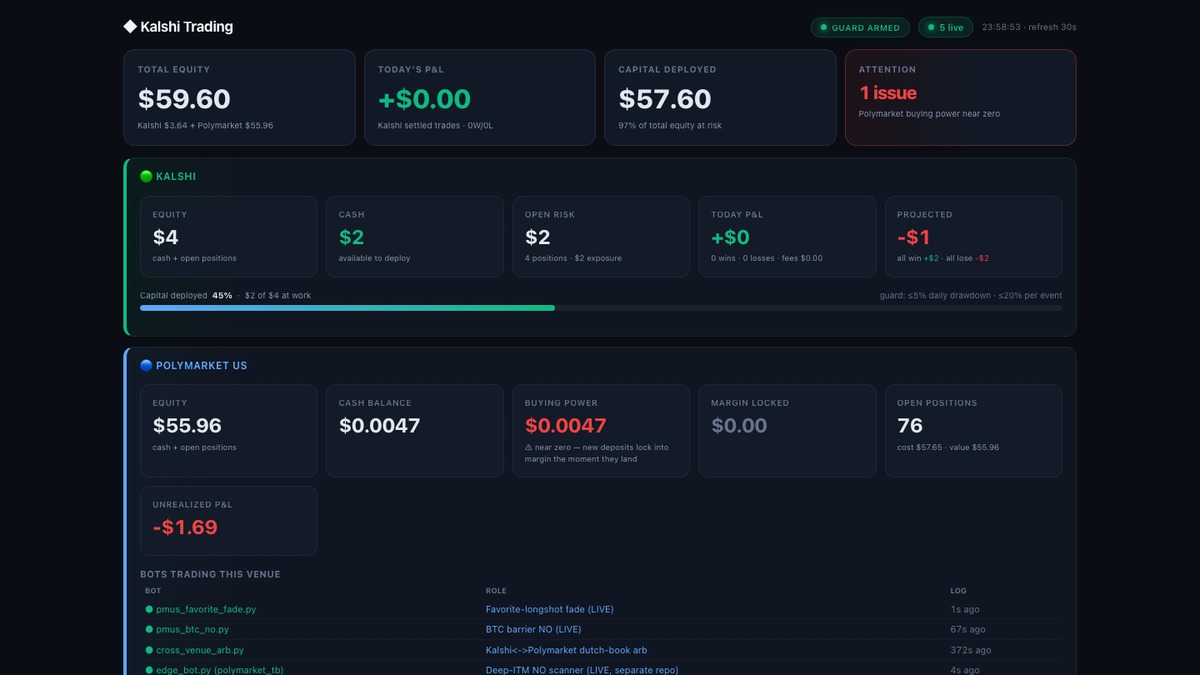The image size is (1200, 675).
Task: Click the blue circle icon beside POLYMARKET US
Action: (146, 365)
